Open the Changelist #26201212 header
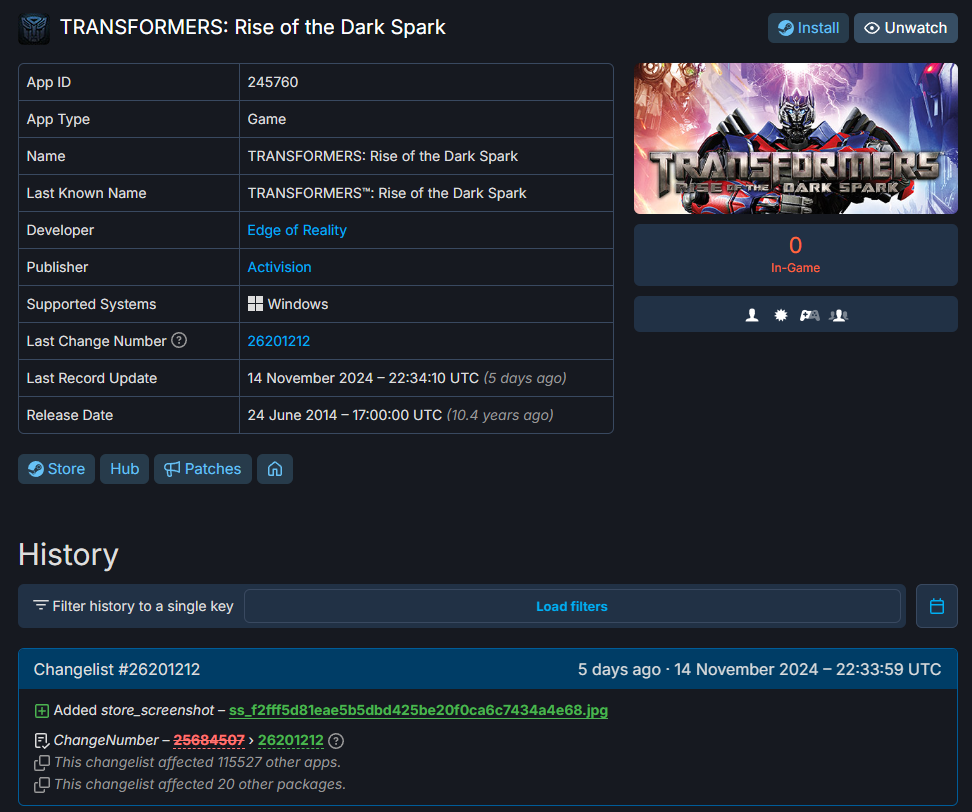The width and height of the screenshot is (972, 812). [117, 669]
